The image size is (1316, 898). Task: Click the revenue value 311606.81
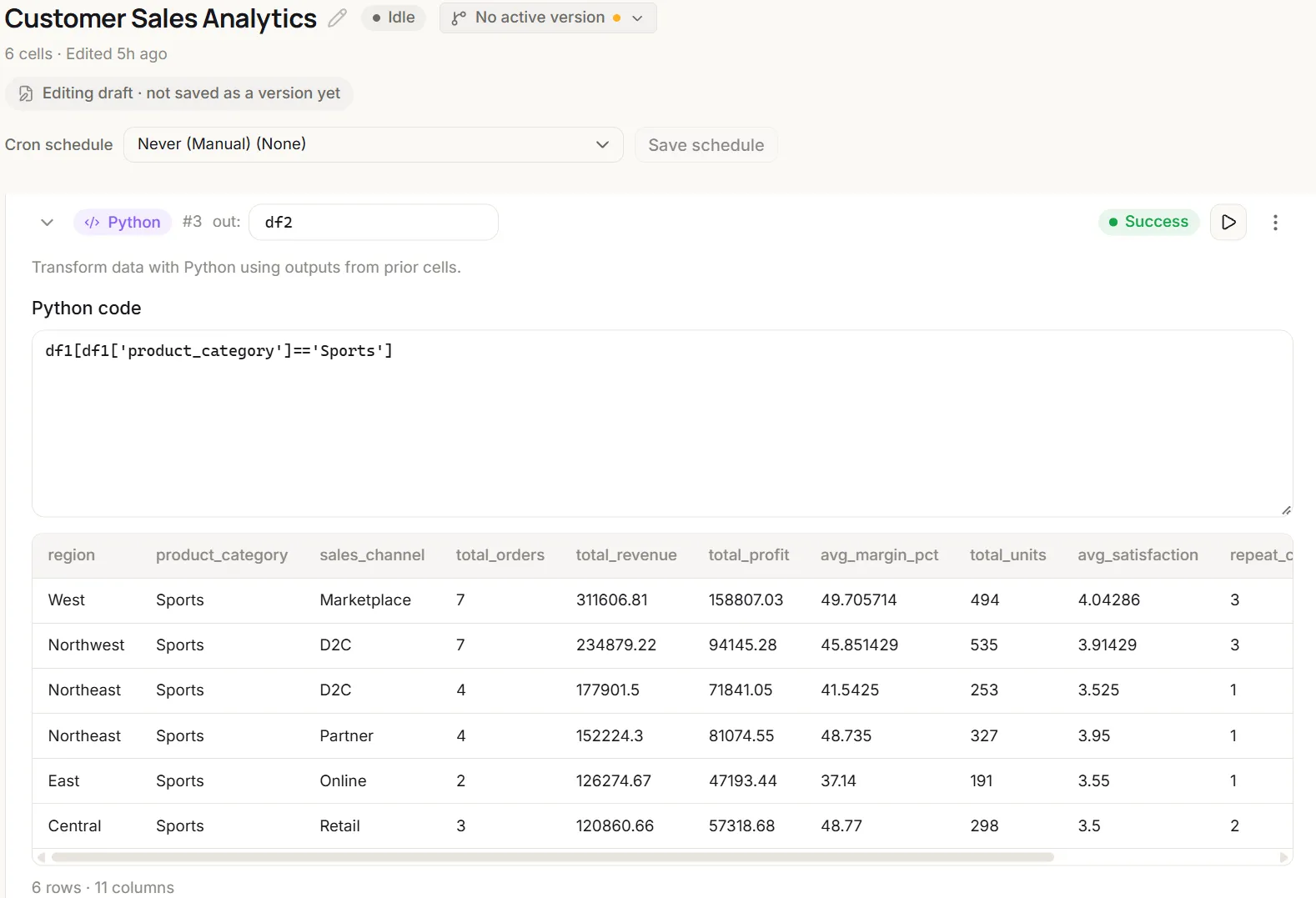click(612, 600)
